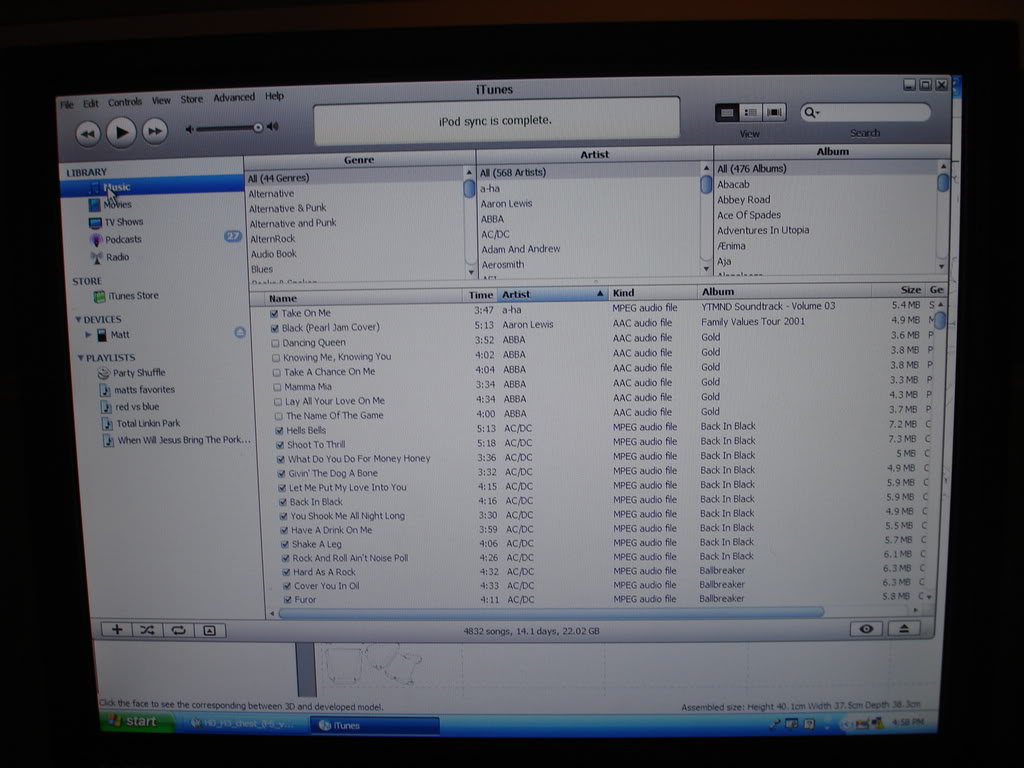Image resolution: width=1024 pixels, height=768 pixels.
Task: Open the matts favorites playlist
Action: click(x=144, y=390)
